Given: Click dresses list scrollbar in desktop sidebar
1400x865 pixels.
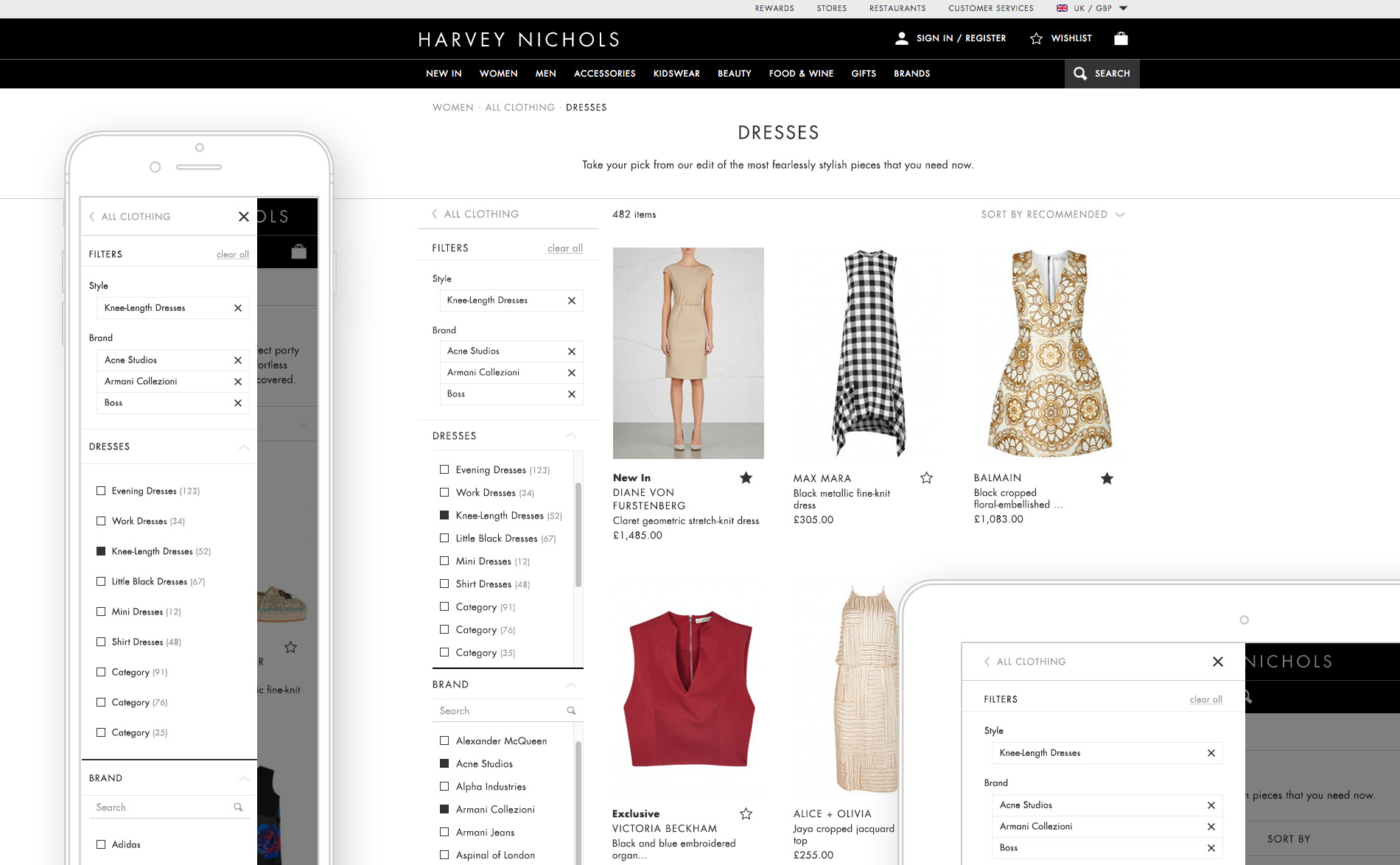Looking at the screenshot, I should 578,535.
